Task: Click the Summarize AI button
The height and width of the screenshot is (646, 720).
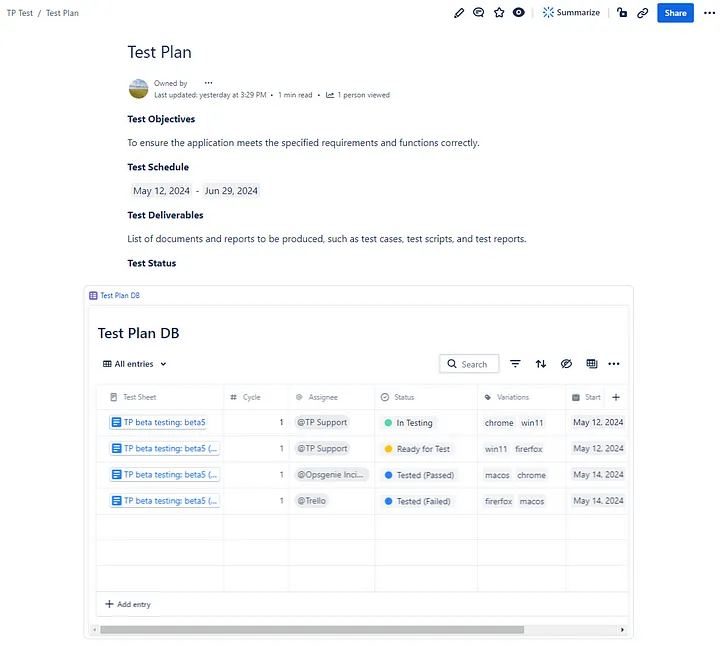Action: (x=572, y=13)
